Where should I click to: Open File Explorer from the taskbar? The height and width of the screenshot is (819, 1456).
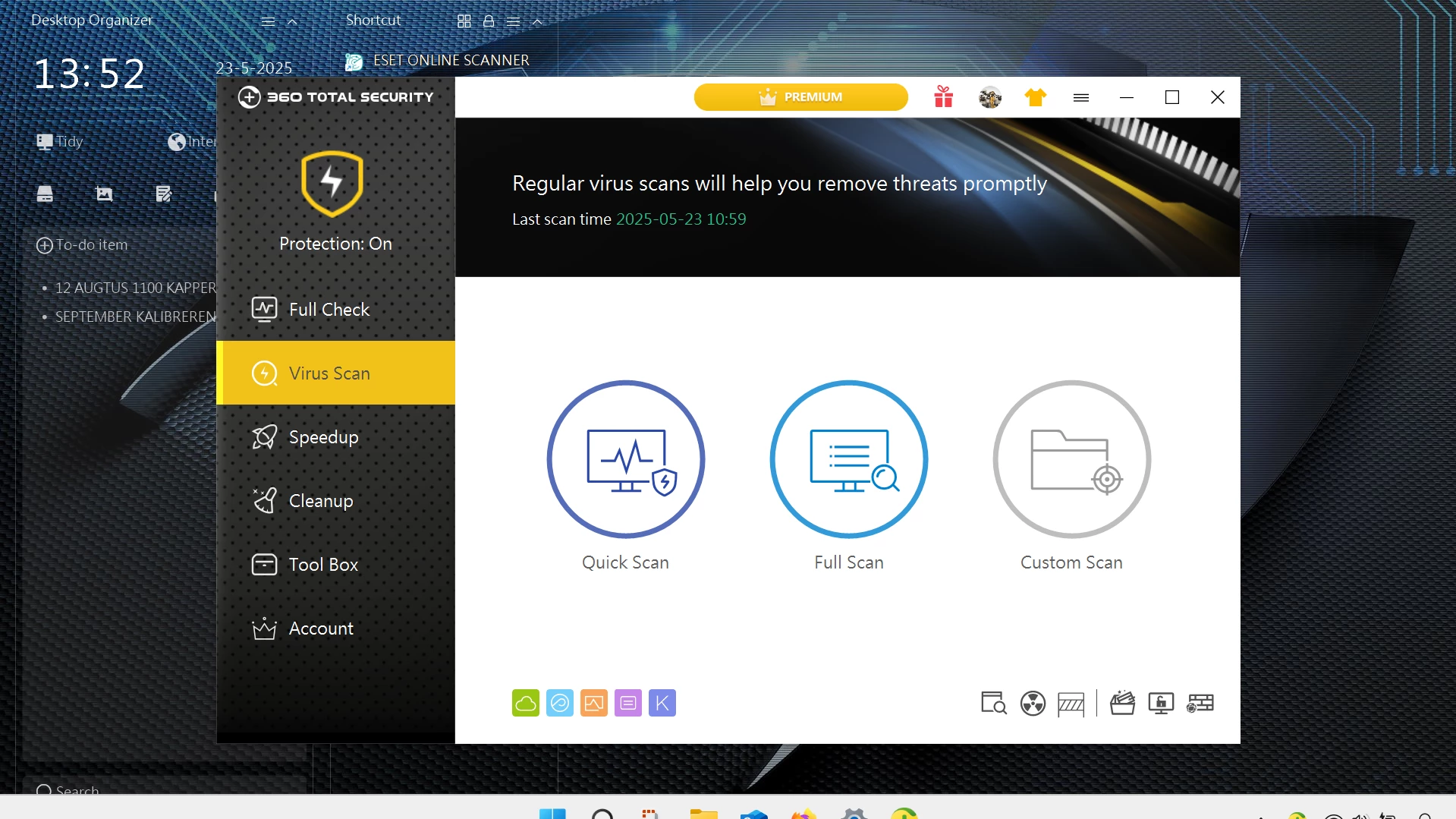click(x=704, y=813)
